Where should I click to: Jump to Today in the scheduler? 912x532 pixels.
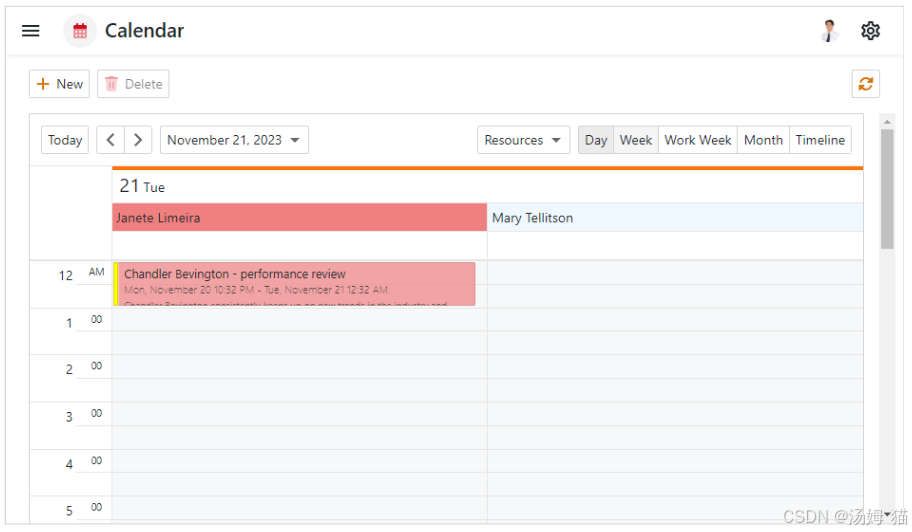click(65, 140)
